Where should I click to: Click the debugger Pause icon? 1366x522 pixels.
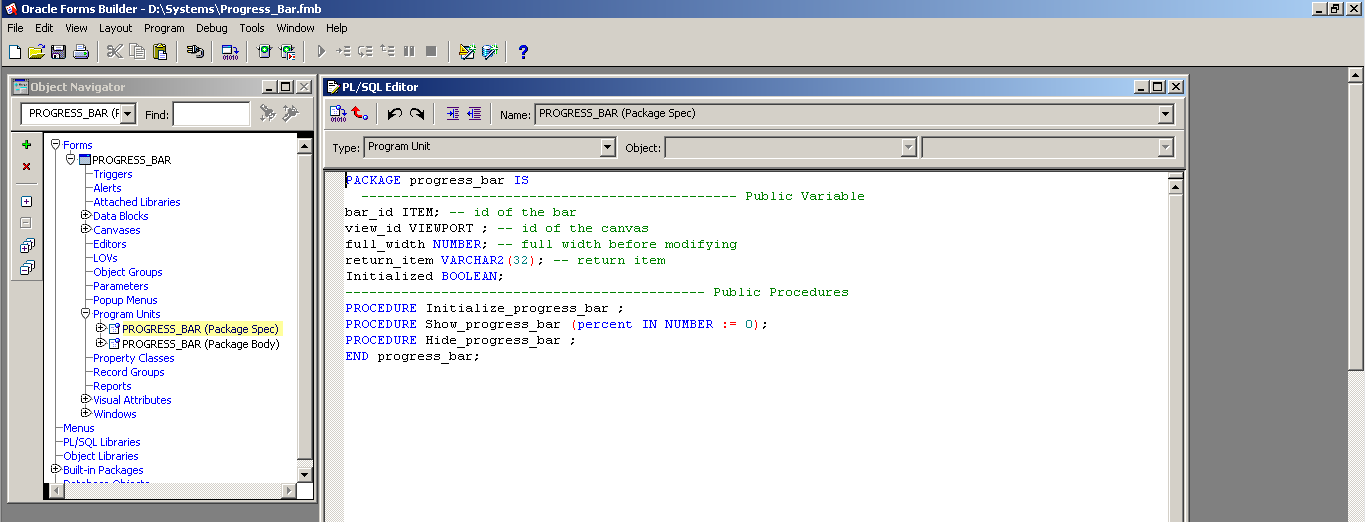tap(409, 51)
